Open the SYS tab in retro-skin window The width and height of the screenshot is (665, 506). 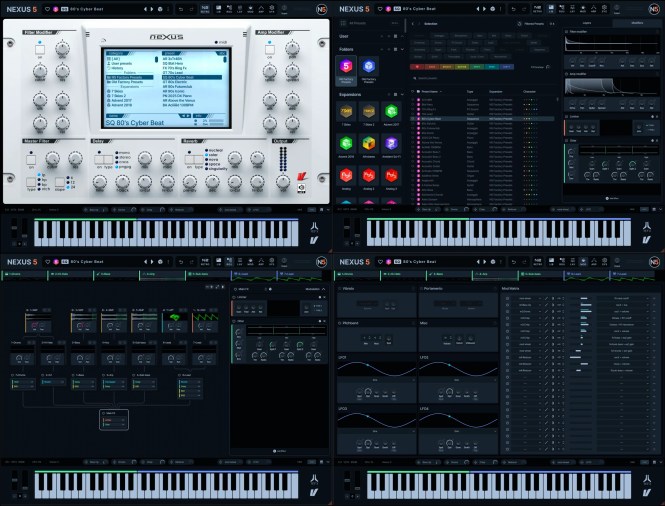click(x=272, y=9)
